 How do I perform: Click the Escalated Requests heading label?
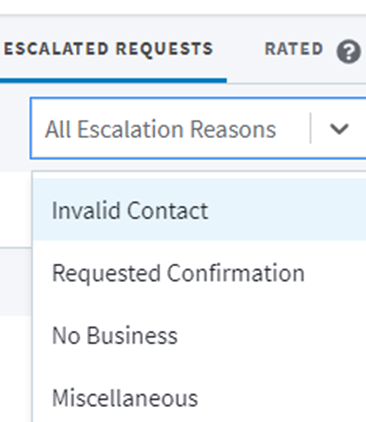(108, 49)
